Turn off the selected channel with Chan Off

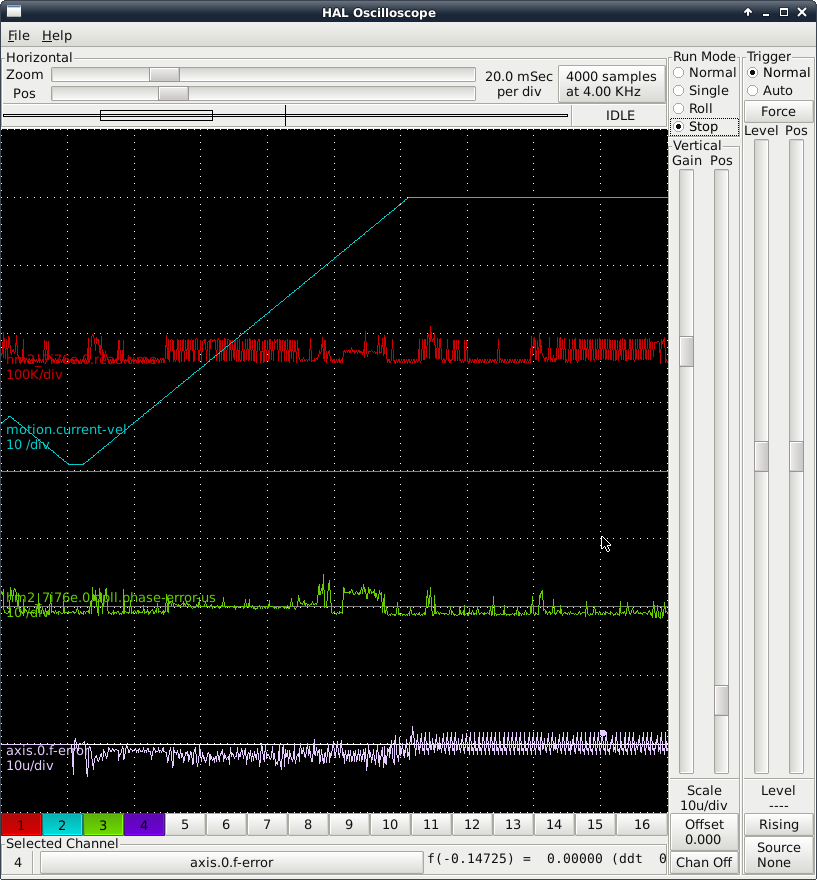click(705, 862)
